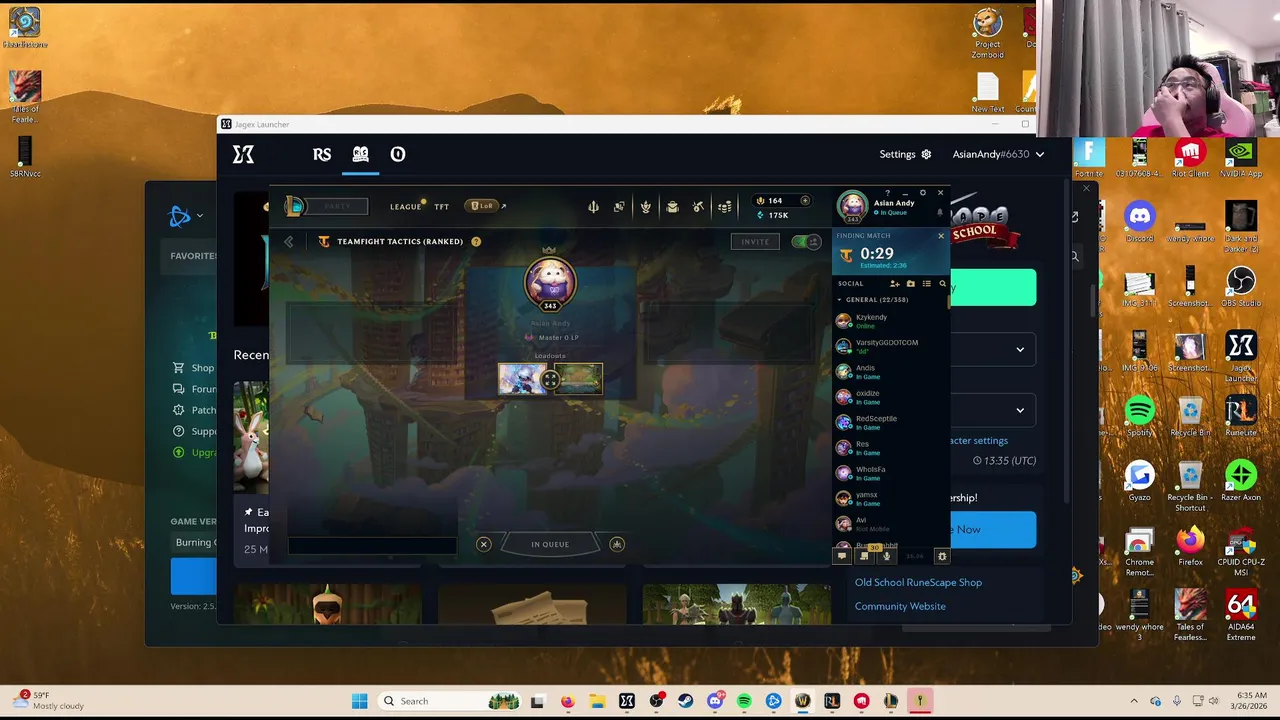The width and height of the screenshot is (1280, 720).
Task: Open Firefox from the taskbar
Action: 567,701
